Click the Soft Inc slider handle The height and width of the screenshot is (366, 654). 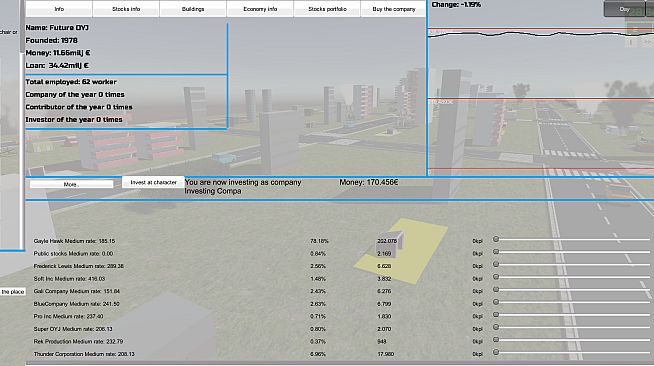click(496, 277)
